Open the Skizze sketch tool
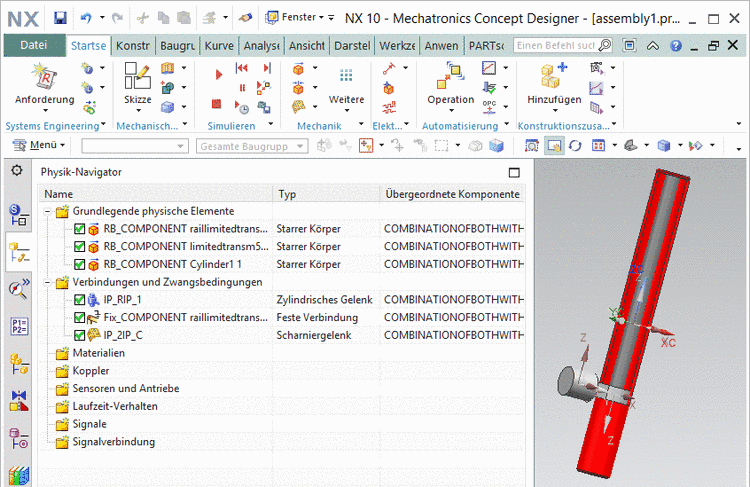Screen dimensions: 750x487 pyautogui.click(x=138, y=76)
